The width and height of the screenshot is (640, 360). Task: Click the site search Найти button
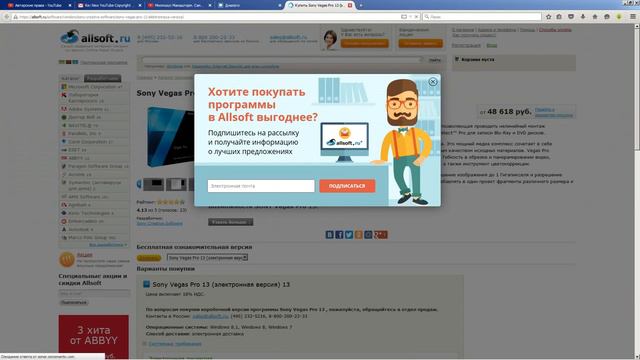[x=435, y=60]
